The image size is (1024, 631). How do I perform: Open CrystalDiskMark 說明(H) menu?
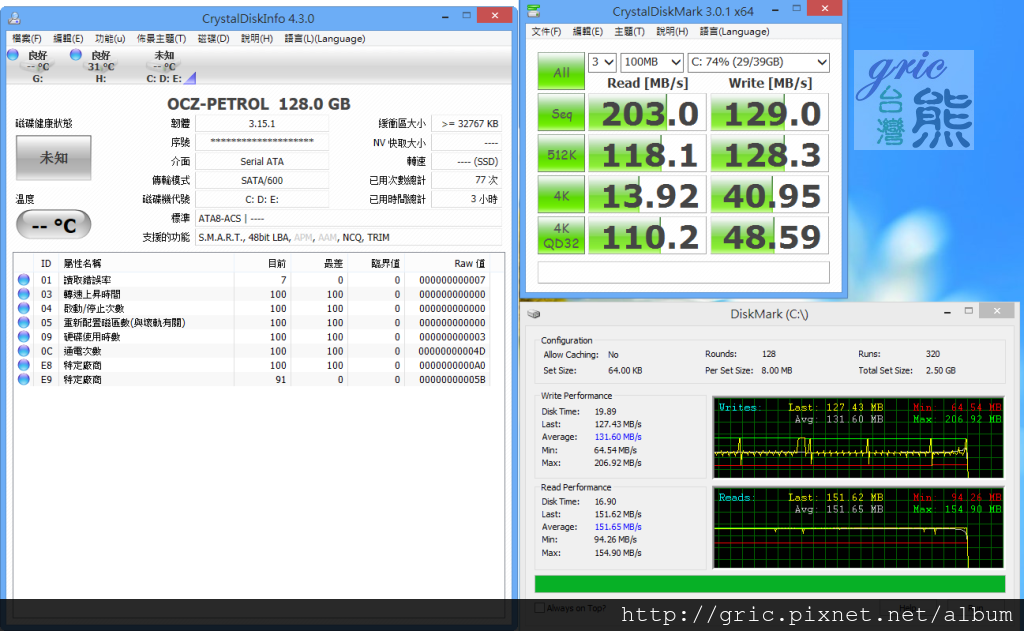click(x=672, y=31)
